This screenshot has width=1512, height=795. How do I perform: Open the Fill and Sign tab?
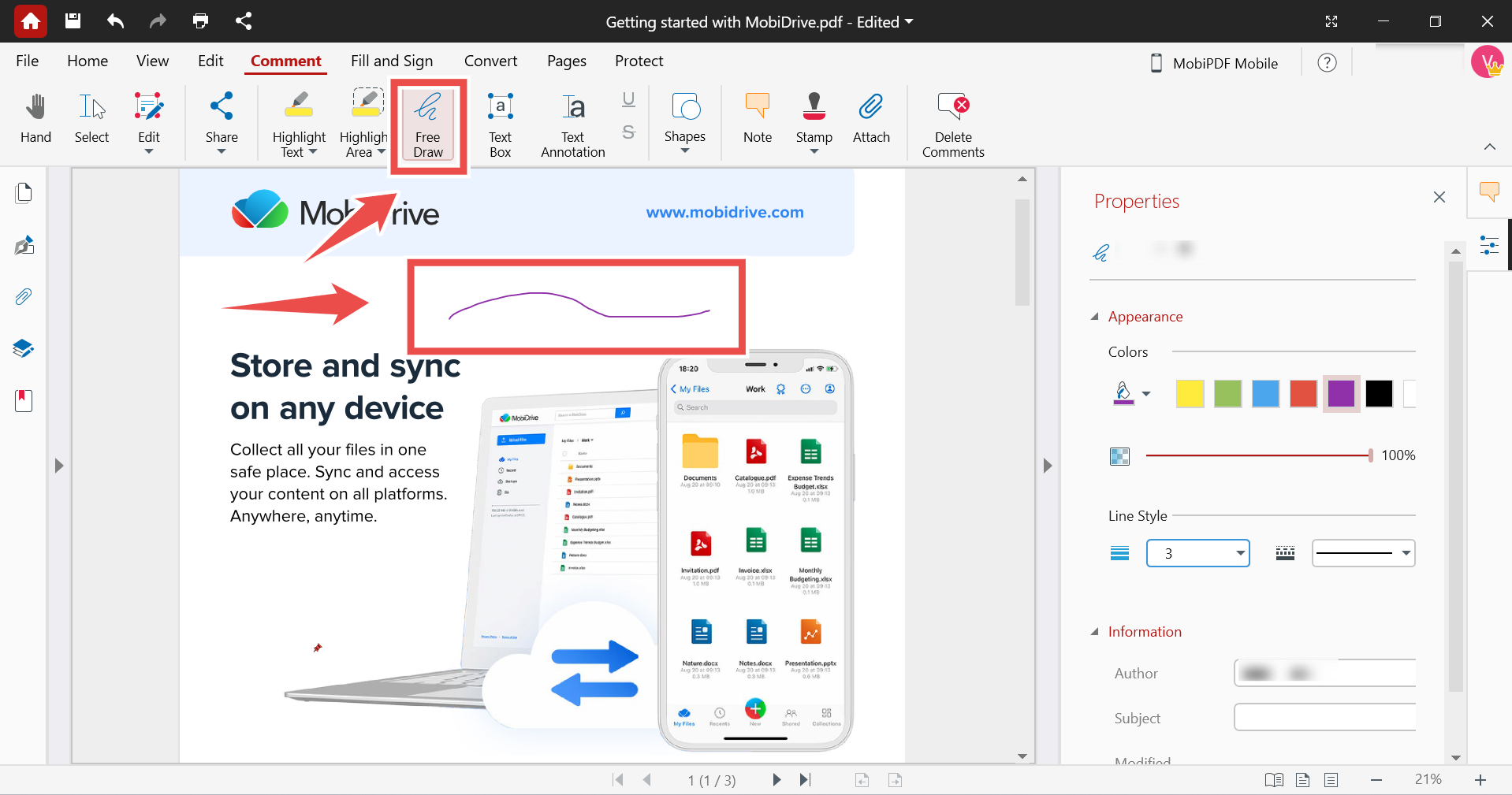pos(392,61)
